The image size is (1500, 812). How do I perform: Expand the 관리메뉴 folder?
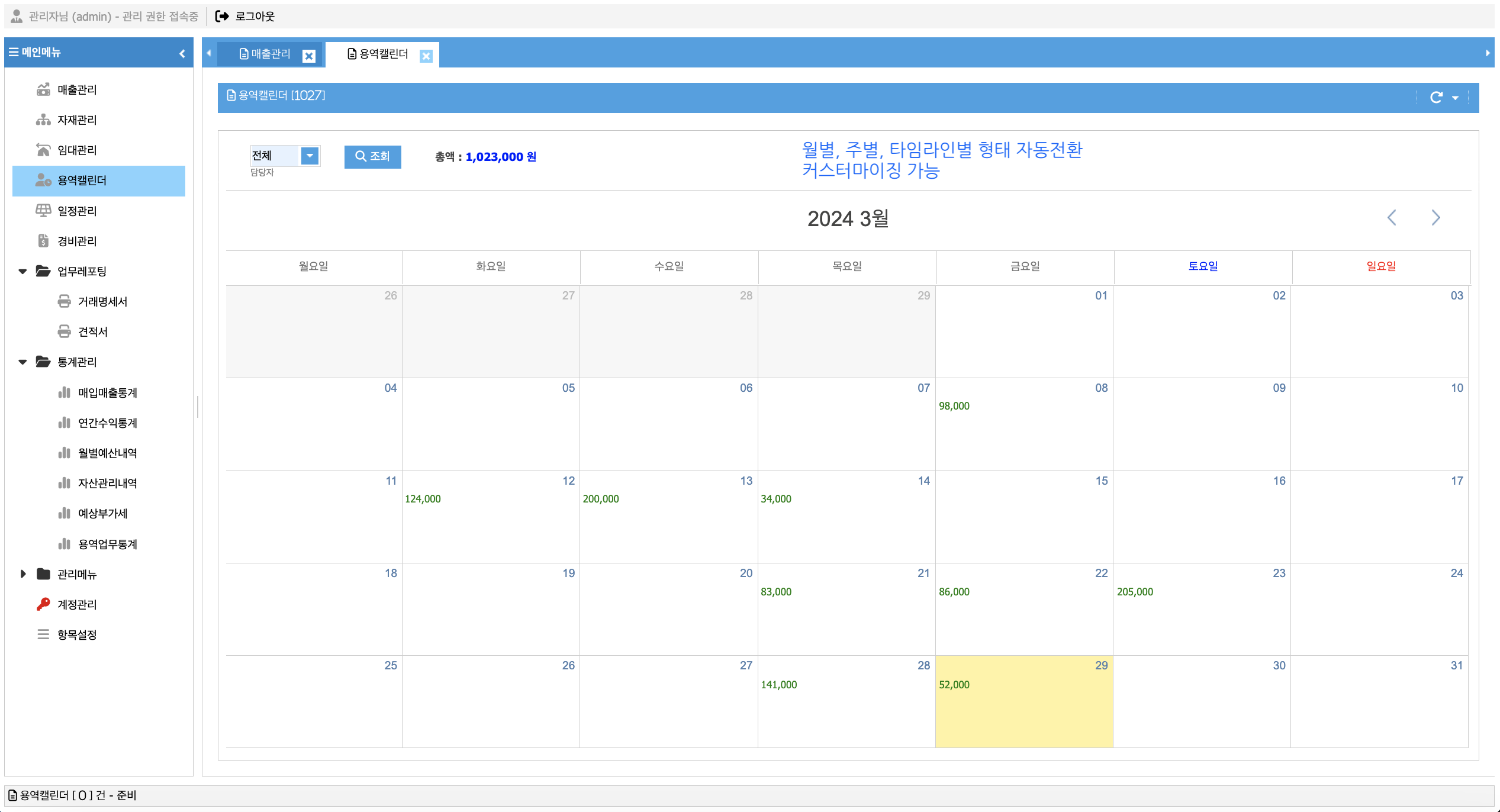tap(23, 574)
